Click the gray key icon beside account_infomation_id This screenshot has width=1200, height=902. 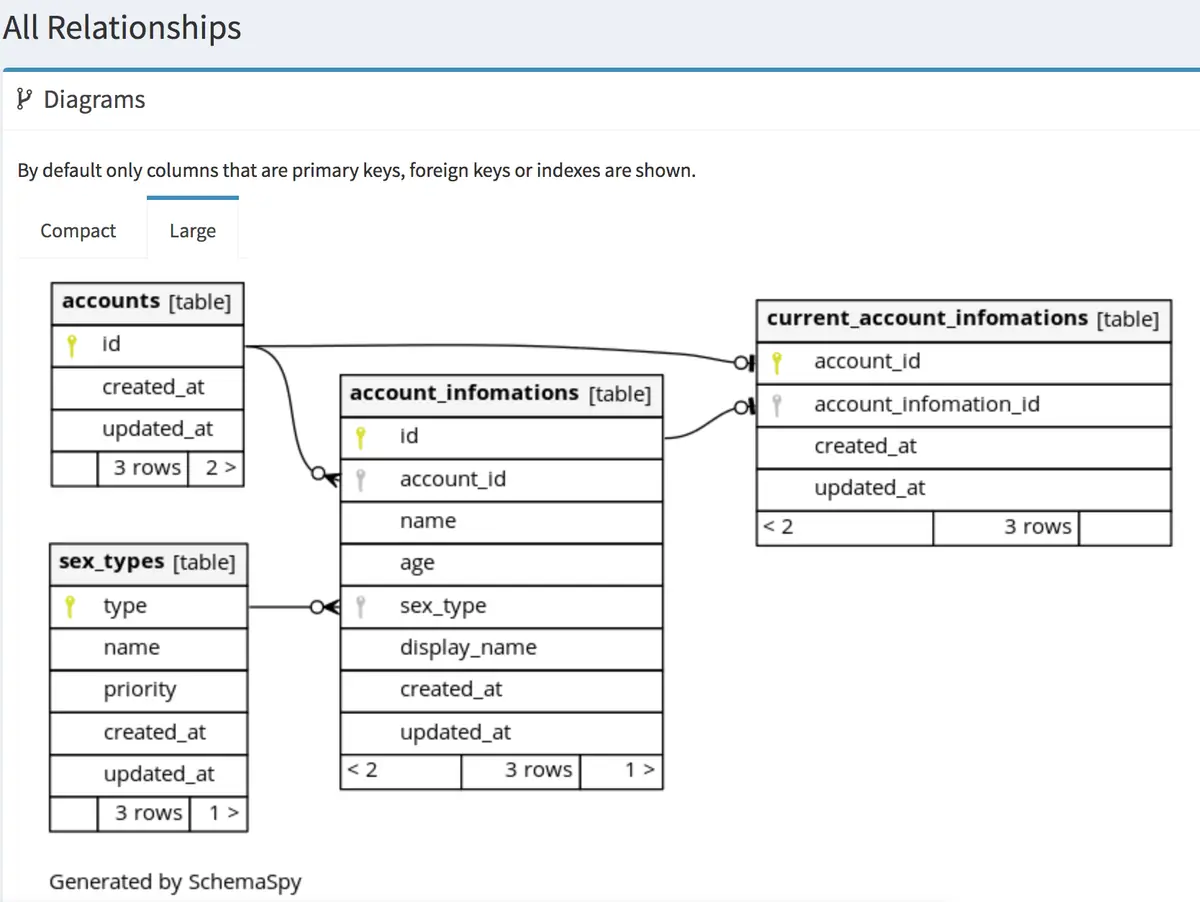tap(777, 405)
